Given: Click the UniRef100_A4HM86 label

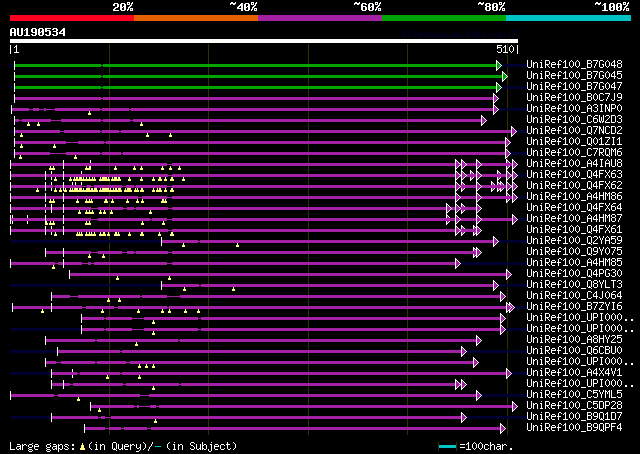Looking at the screenshot, I should pos(574,197).
